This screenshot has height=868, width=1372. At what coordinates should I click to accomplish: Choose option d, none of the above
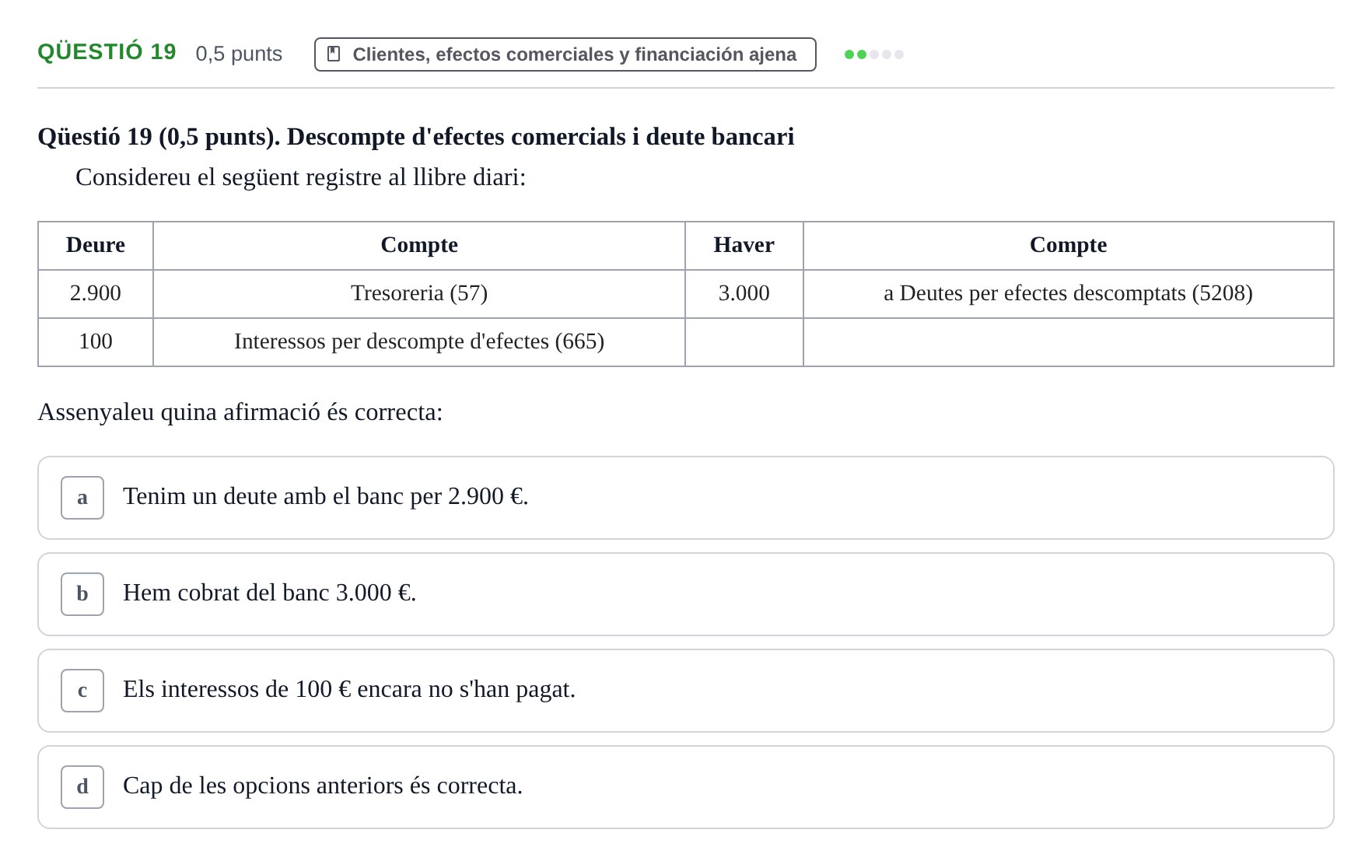click(x=685, y=787)
